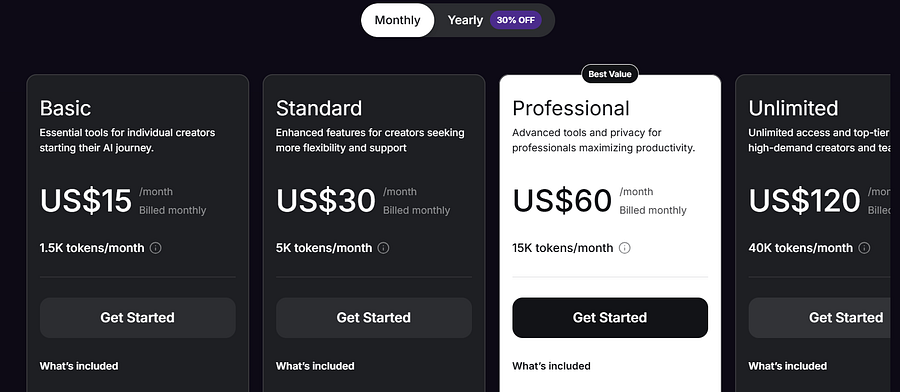Click info icon beside 5K tokens/month
This screenshot has width=900, height=392.
(x=383, y=248)
